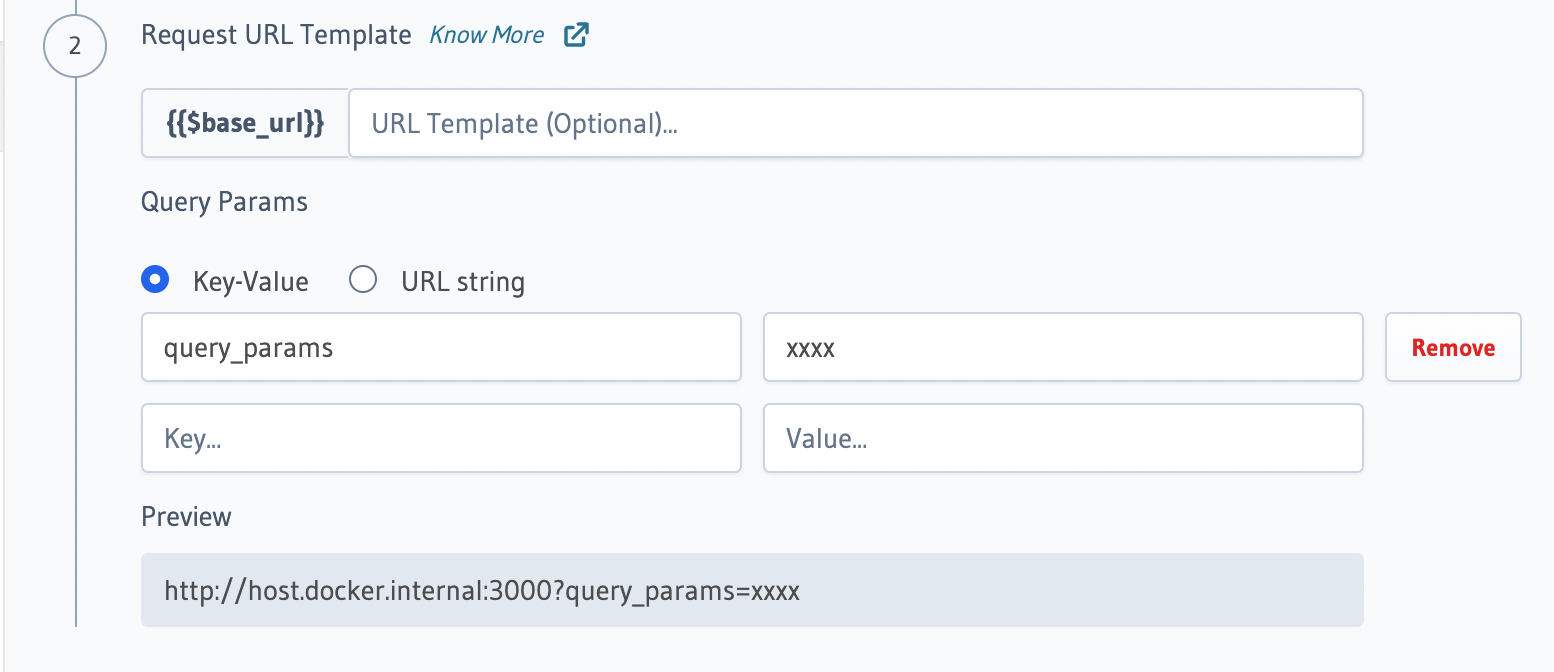Click the Query Params section label
Viewport: 1554px width, 672px height.
click(x=224, y=202)
